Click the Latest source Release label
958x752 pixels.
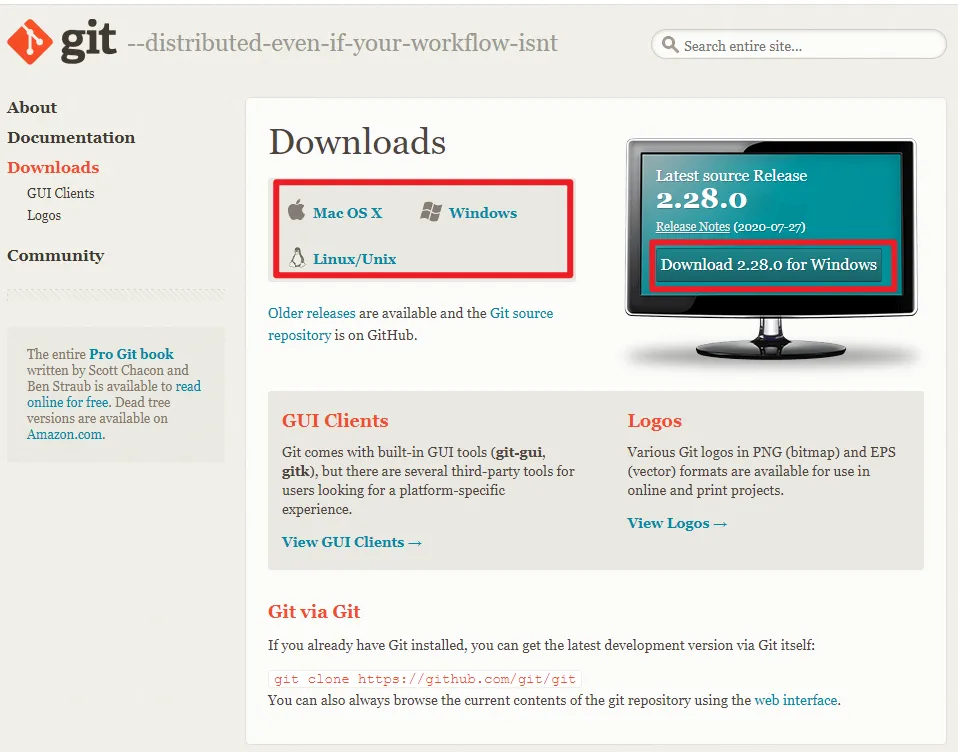coord(731,176)
